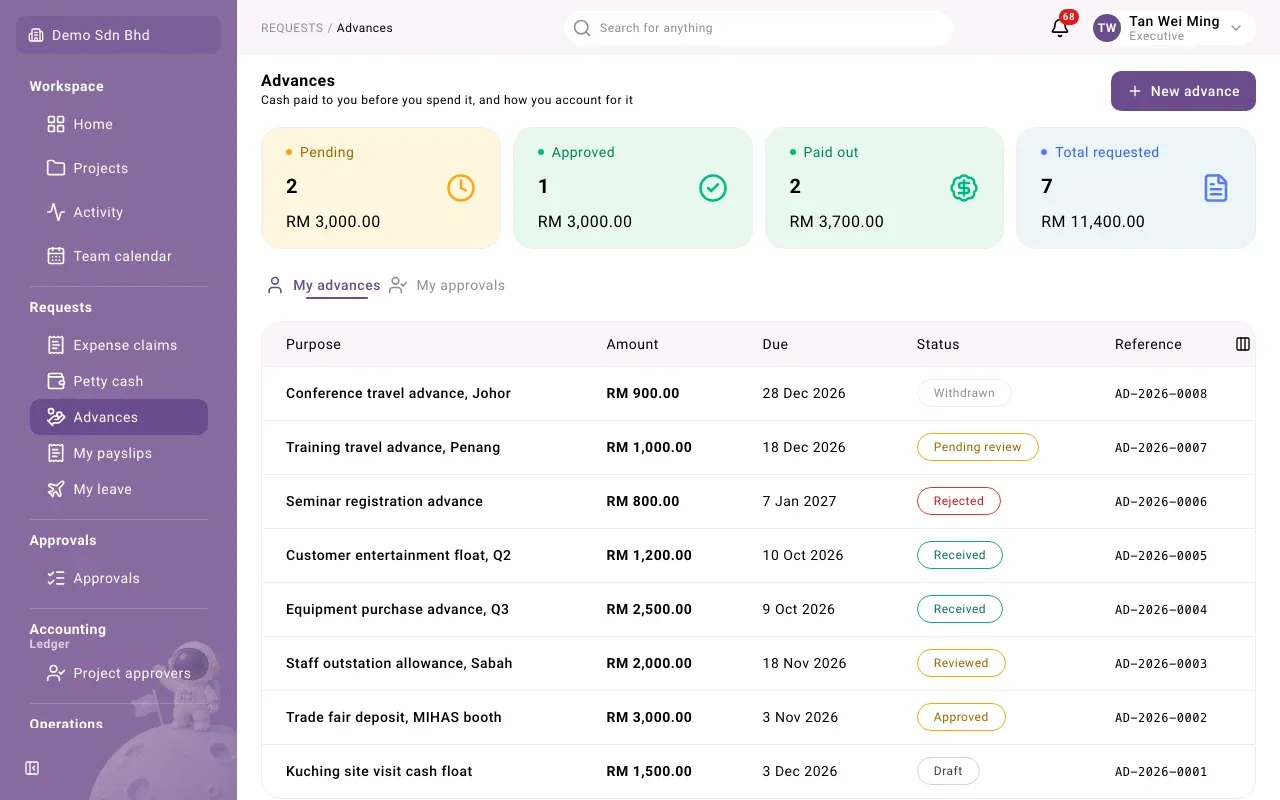Screen dimensions: 1280x800
Task: Click the Activity pulse icon
Action: pos(56,212)
